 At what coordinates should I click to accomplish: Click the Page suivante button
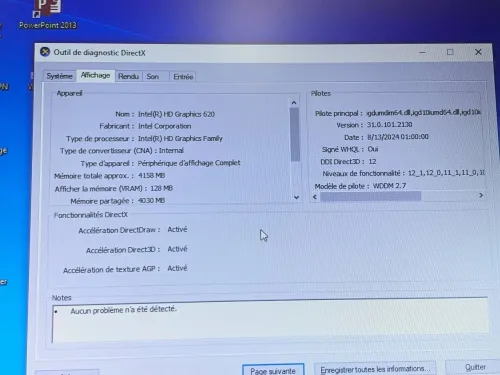point(273,371)
